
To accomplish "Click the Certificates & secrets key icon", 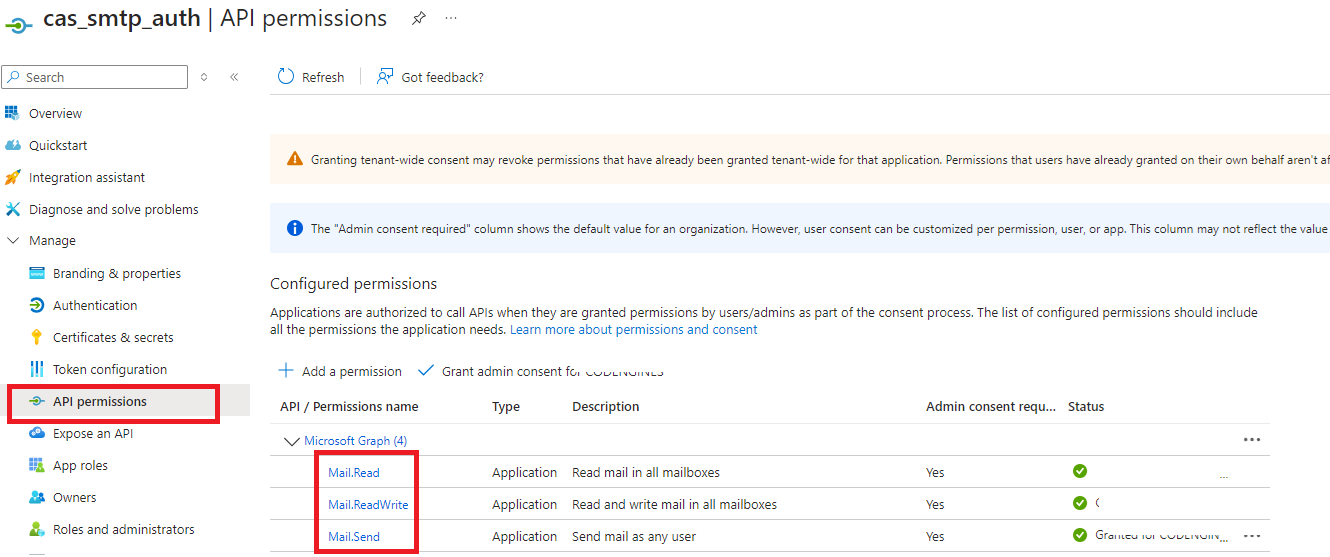I will 37,337.
